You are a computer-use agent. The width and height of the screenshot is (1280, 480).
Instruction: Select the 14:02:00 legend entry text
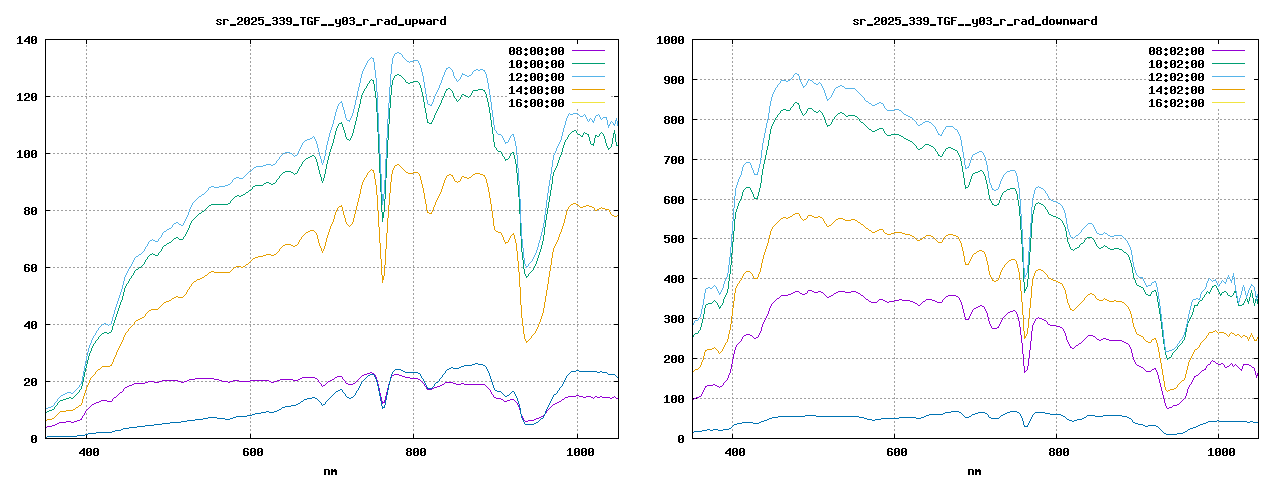[1176, 90]
